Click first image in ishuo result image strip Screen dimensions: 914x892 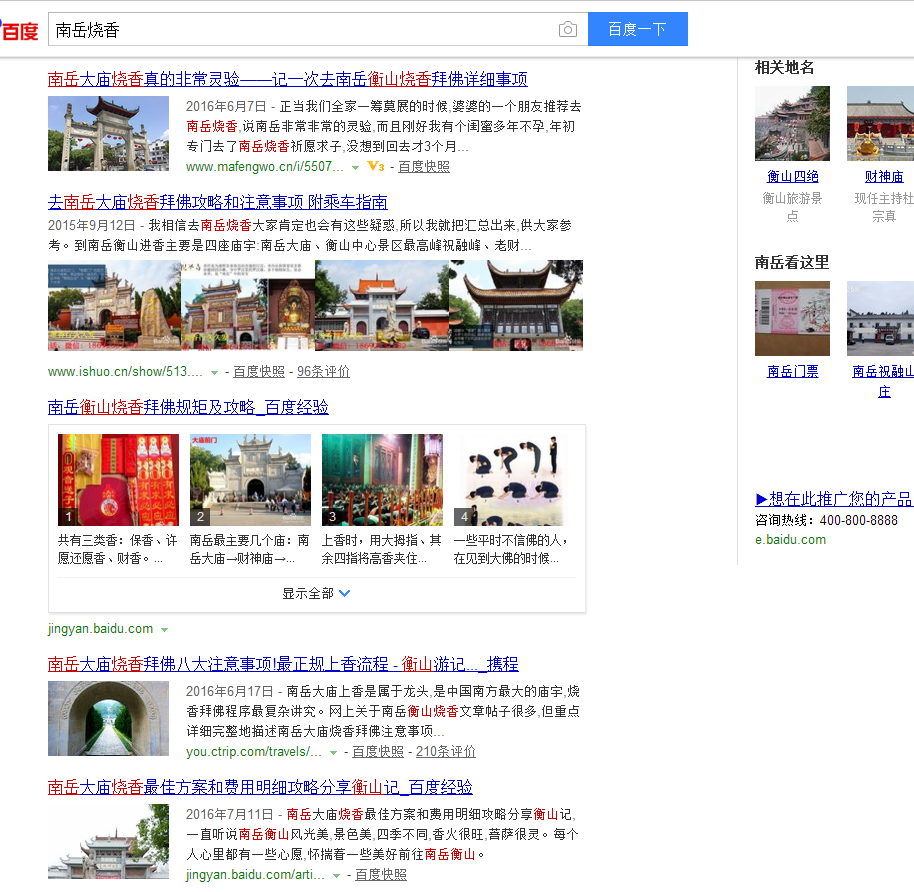pos(114,305)
